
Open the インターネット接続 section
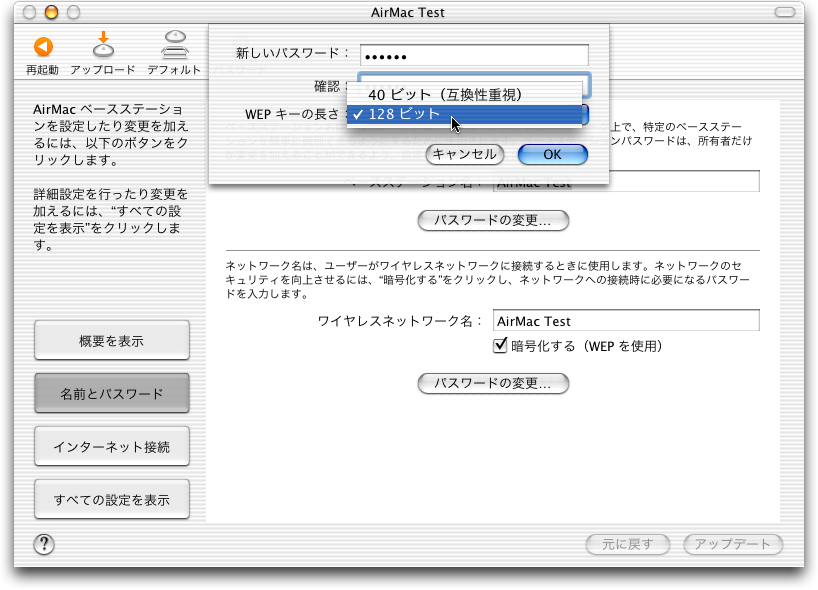[x=111, y=446]
